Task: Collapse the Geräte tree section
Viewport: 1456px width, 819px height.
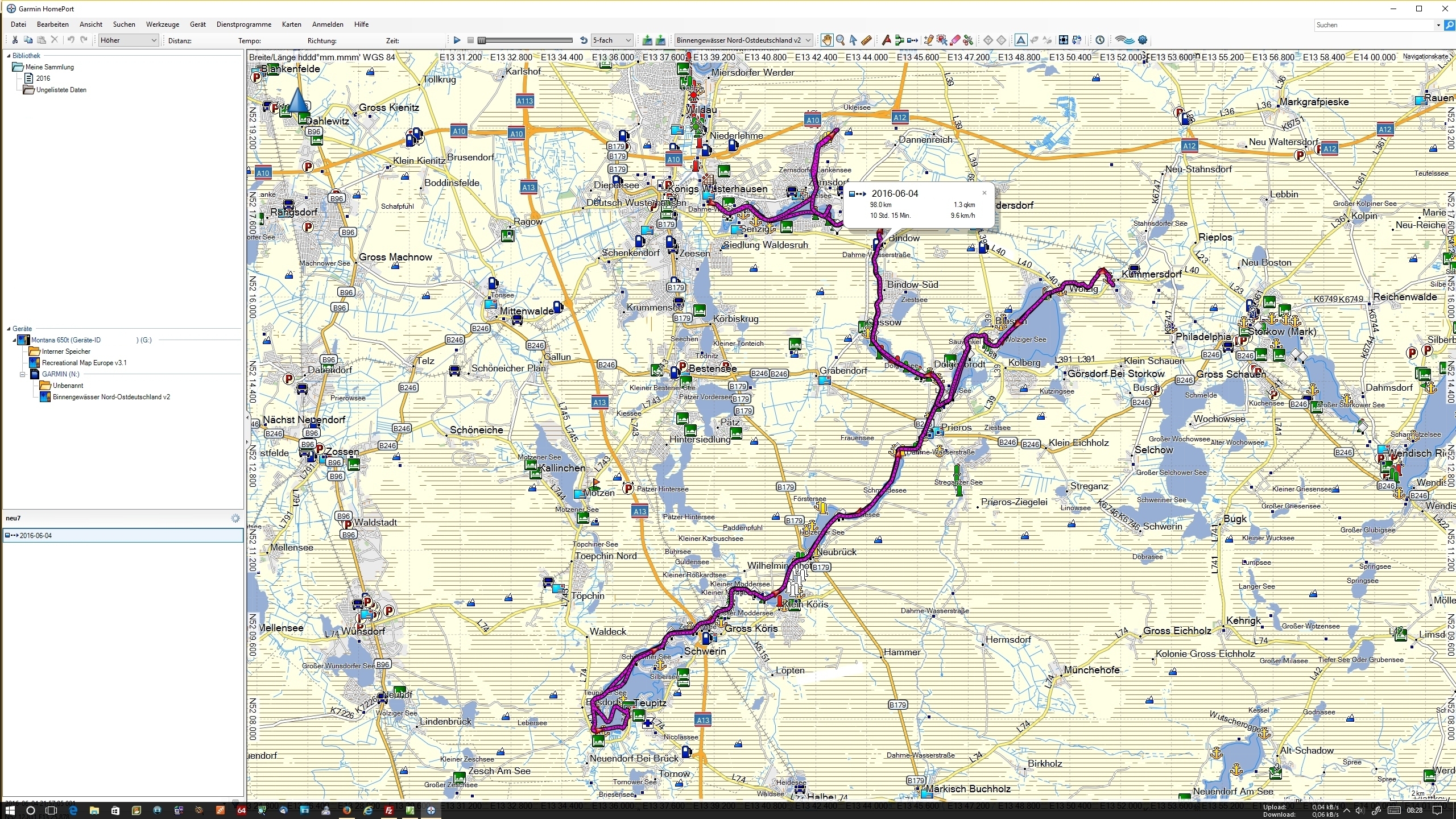Action: tap(9, 329)
